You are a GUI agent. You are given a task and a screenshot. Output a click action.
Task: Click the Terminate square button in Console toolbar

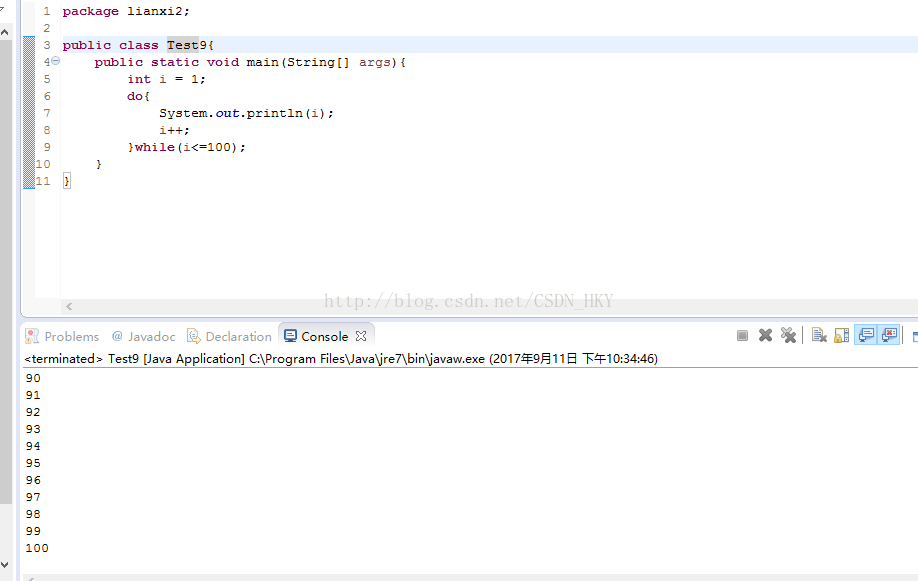(x=742, y=336)
